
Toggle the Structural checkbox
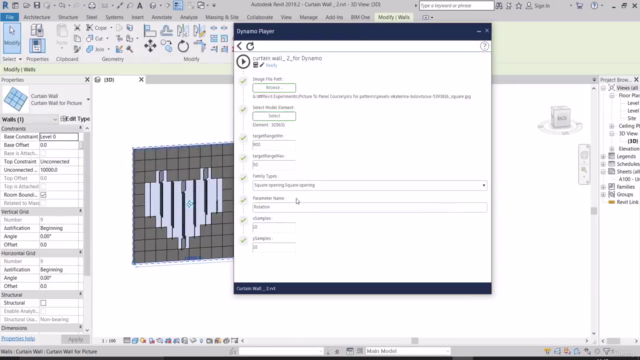tap(43, 303)
